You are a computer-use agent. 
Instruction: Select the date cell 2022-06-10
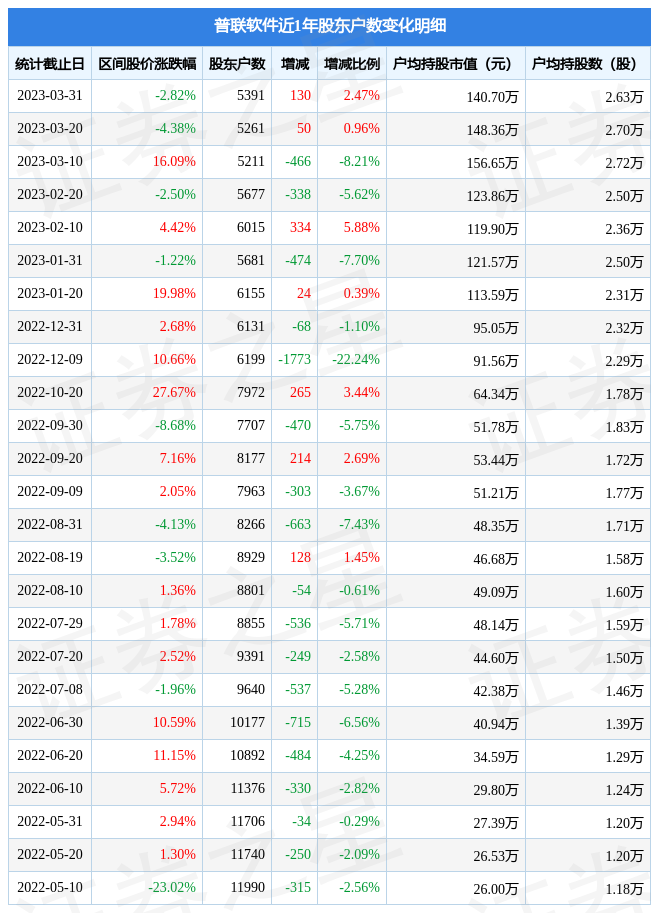(x=50, y=788)
